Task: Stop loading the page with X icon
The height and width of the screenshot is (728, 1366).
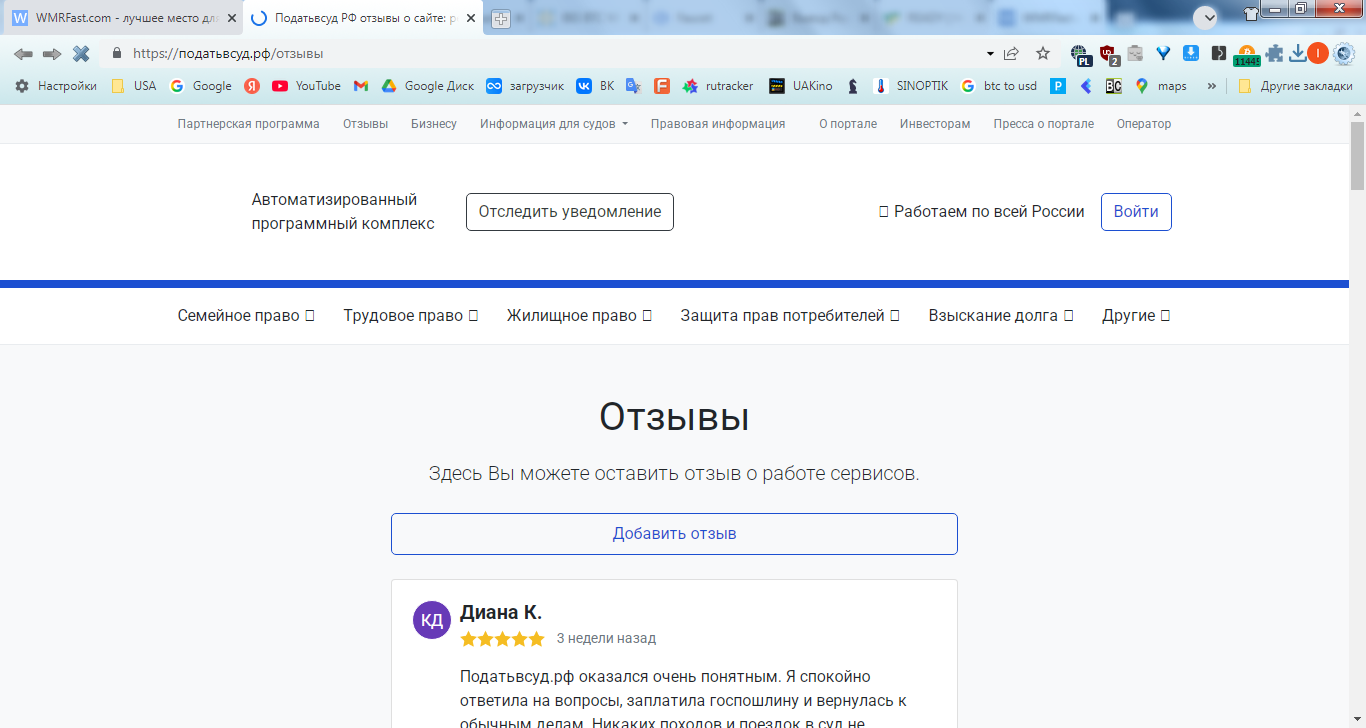Action: 81,54
